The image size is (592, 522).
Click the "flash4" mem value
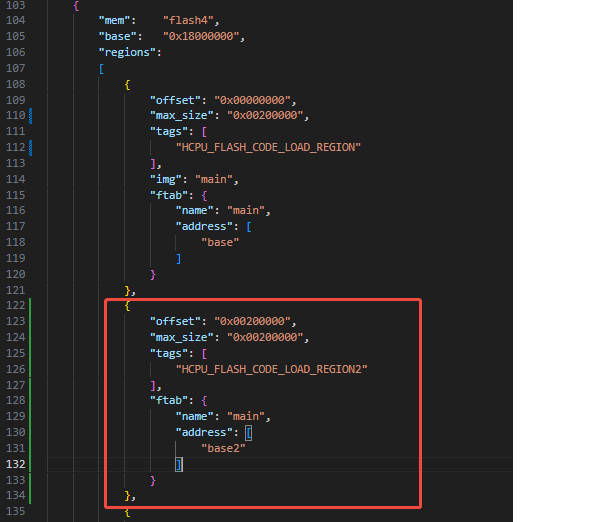[188, 20]
